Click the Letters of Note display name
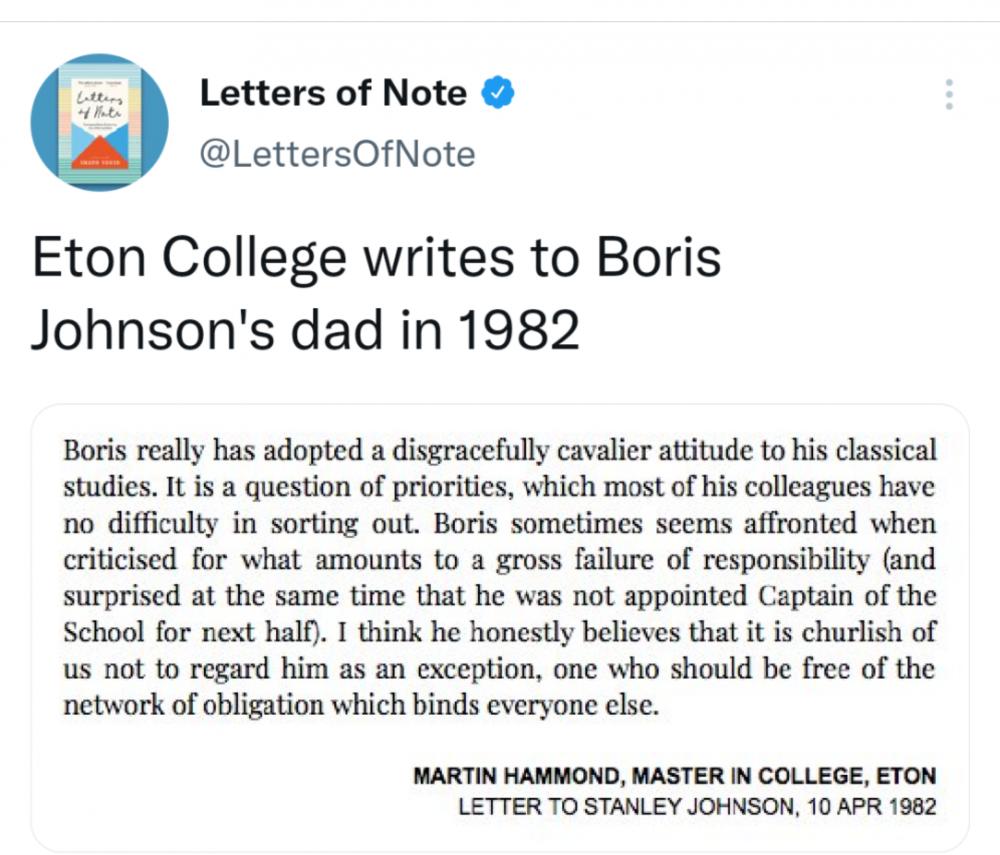This screenshot has width=1000, height=855. pos(333,93)
